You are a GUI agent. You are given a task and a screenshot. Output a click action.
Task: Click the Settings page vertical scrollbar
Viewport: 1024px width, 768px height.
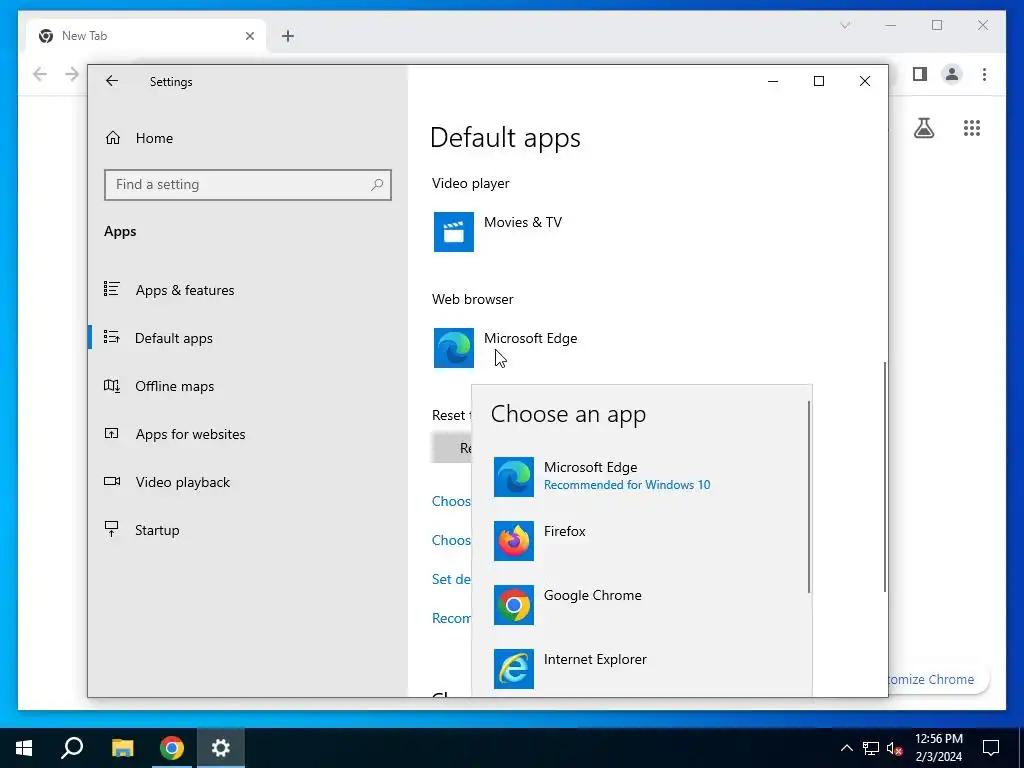[885, 477]
